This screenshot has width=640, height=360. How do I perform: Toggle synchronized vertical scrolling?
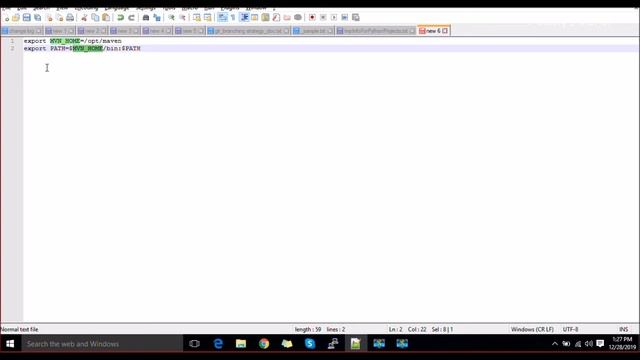coord(197,18)
